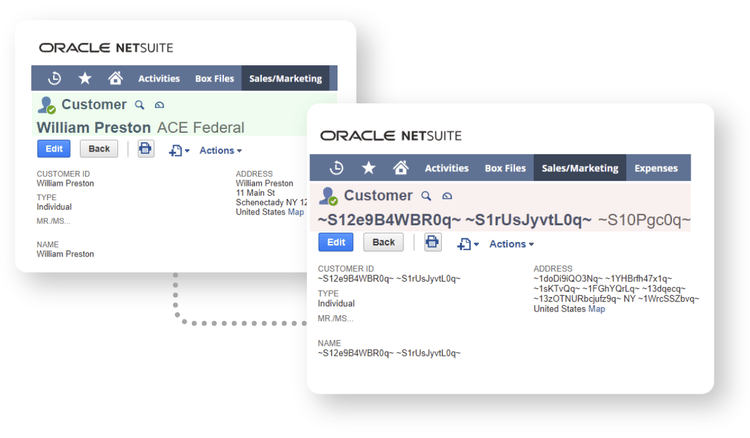Open Activities menu in front window
This screenshot has width=750, height=438.
point(447,168)
